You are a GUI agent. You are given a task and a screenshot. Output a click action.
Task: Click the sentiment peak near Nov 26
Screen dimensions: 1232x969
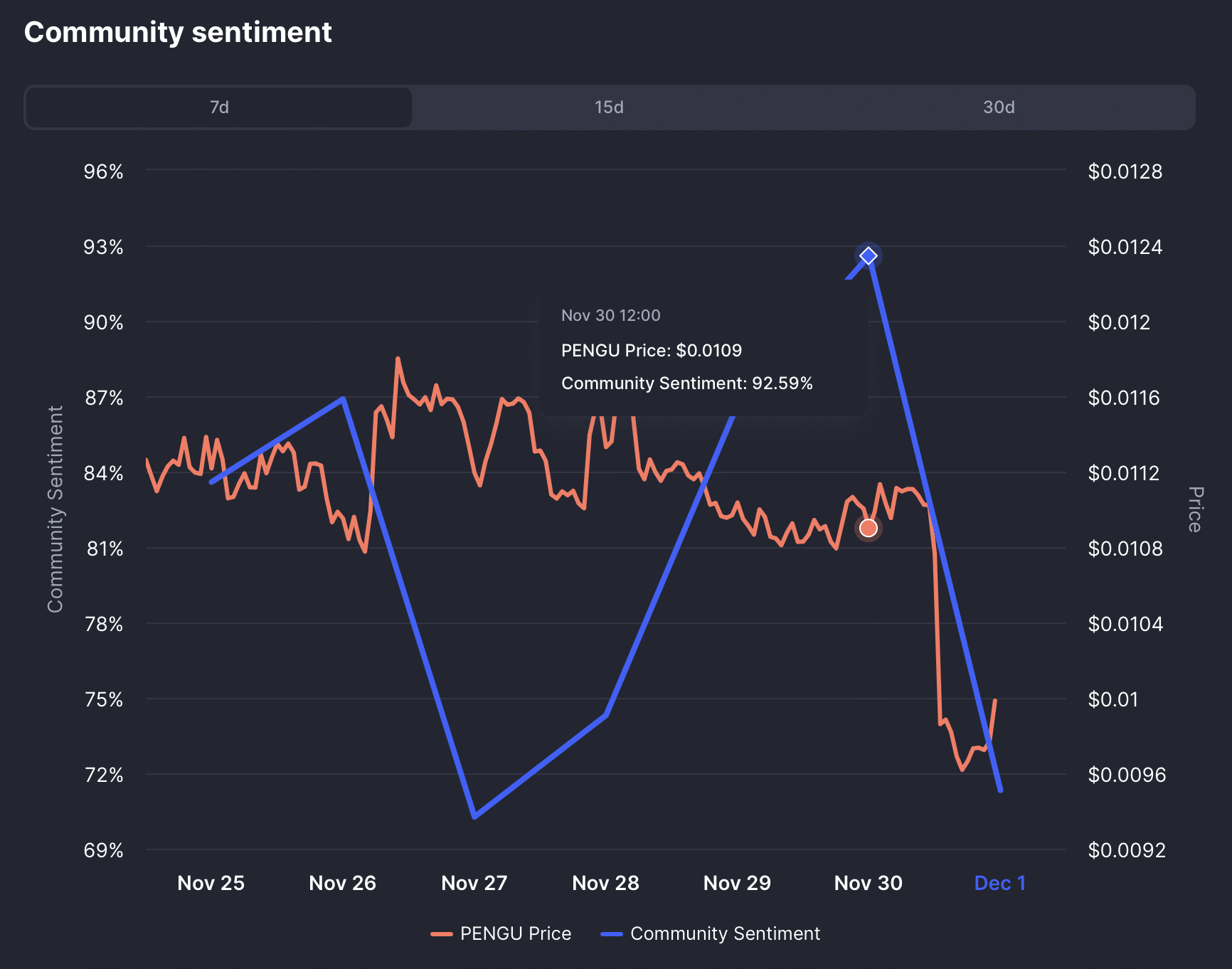tap(344, 398)
